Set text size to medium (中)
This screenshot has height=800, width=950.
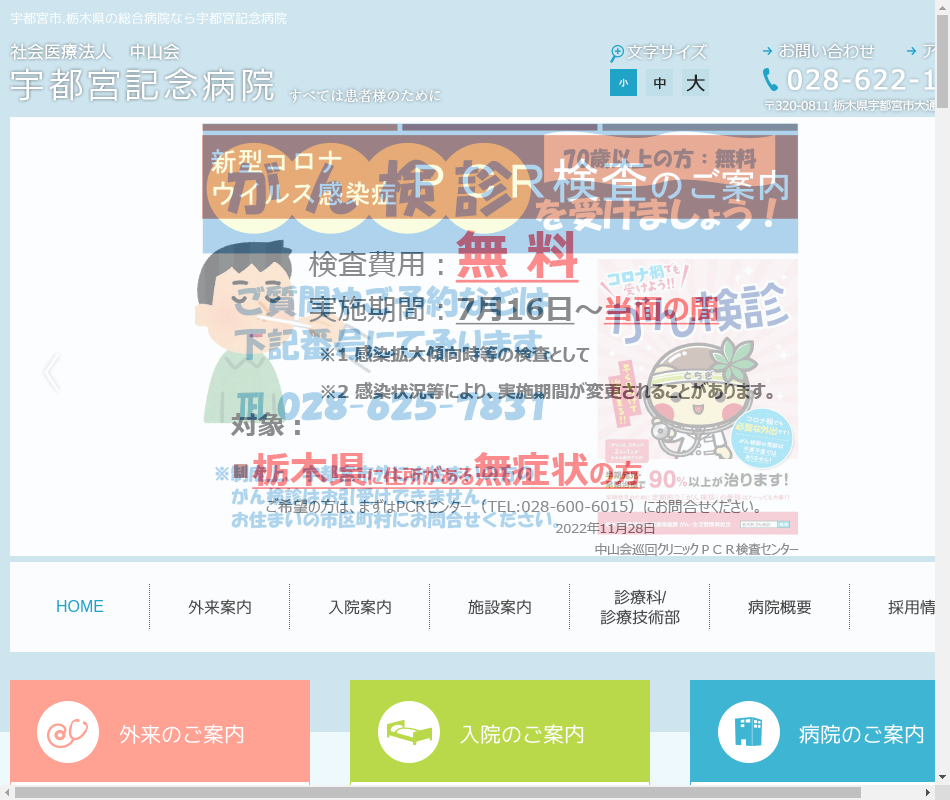[x=659, y=83]
